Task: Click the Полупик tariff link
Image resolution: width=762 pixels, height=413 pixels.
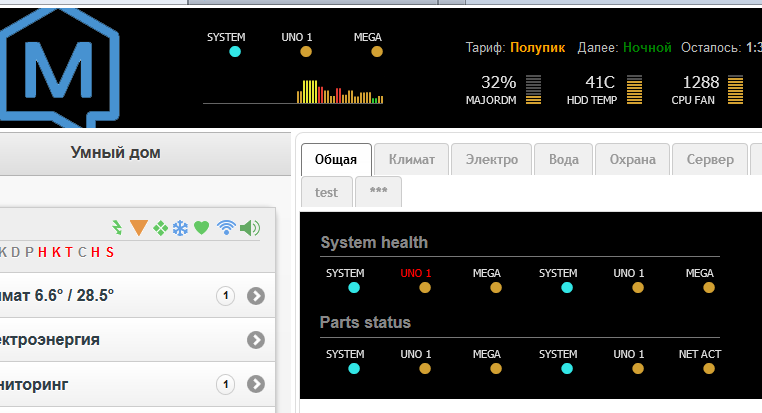Action: click(x=537, y=47)
